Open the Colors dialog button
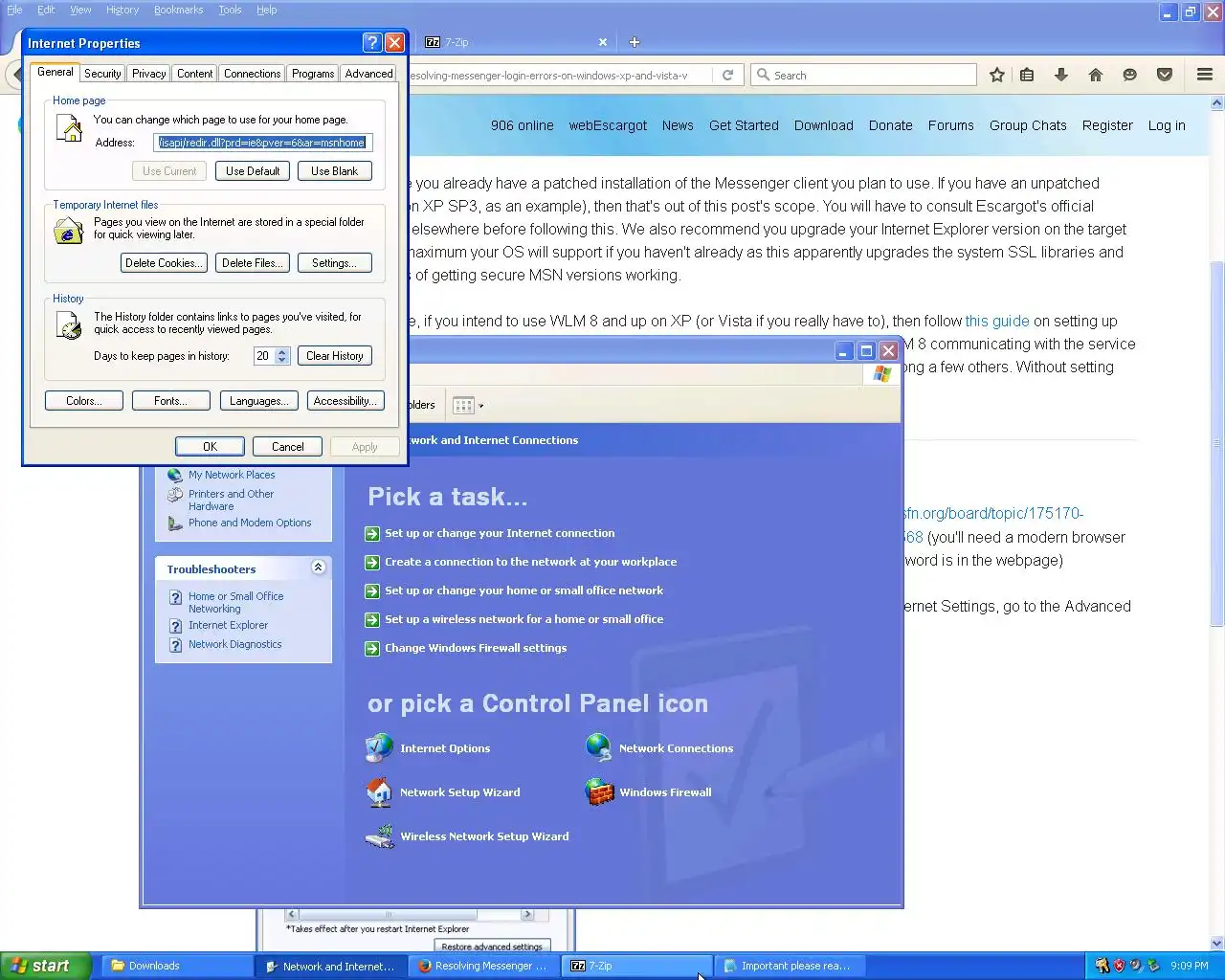 (x=84, y=401)
